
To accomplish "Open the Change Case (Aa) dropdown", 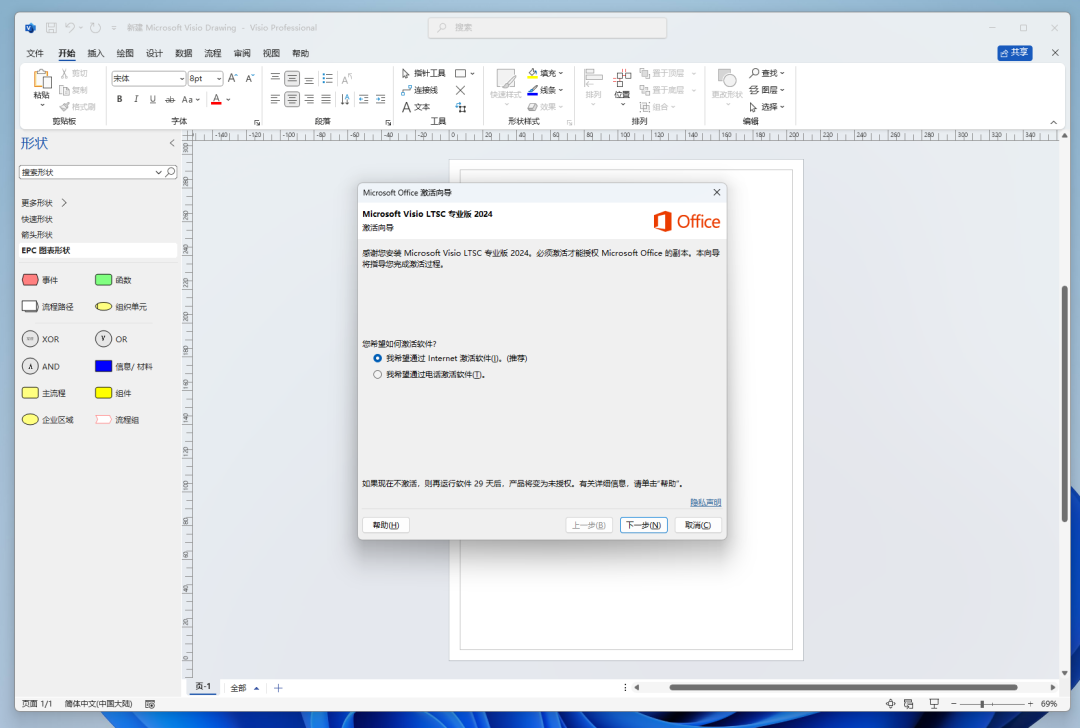I will point(191,99).
